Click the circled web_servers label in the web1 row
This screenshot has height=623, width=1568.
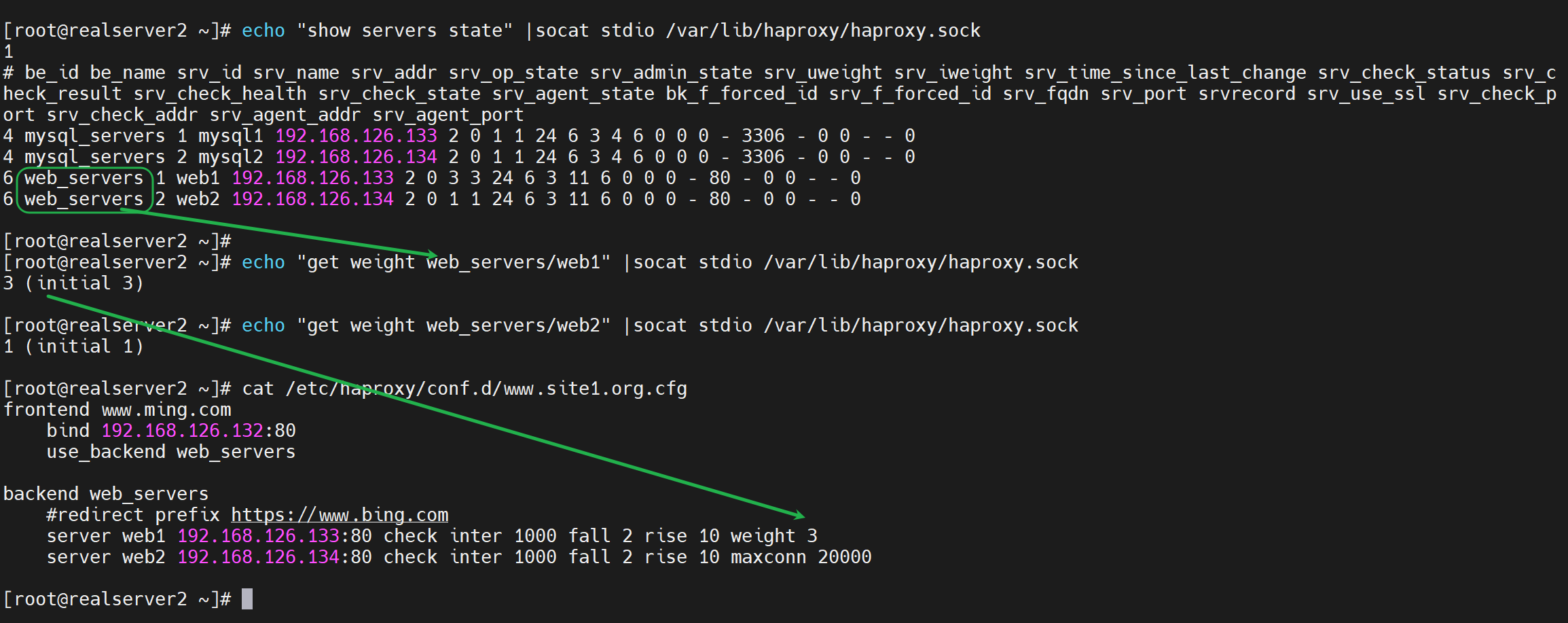point(84,178)
